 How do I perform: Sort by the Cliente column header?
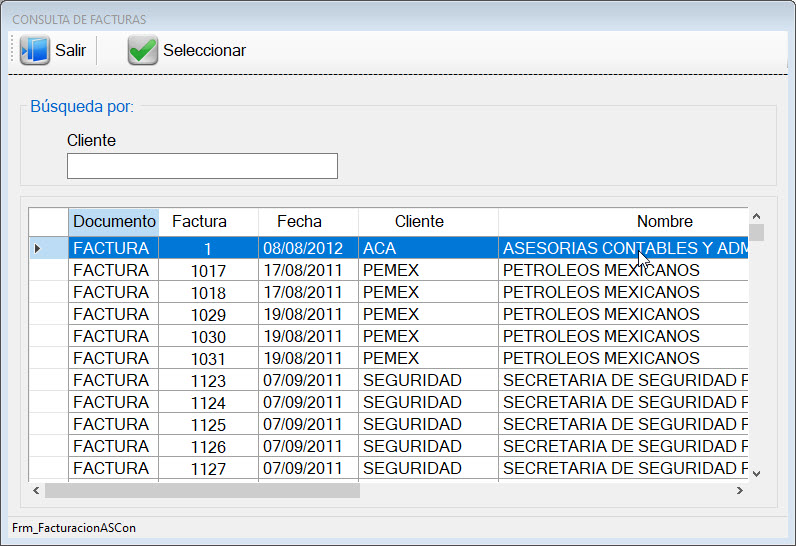pyautogui.click(x=428, y=222)
